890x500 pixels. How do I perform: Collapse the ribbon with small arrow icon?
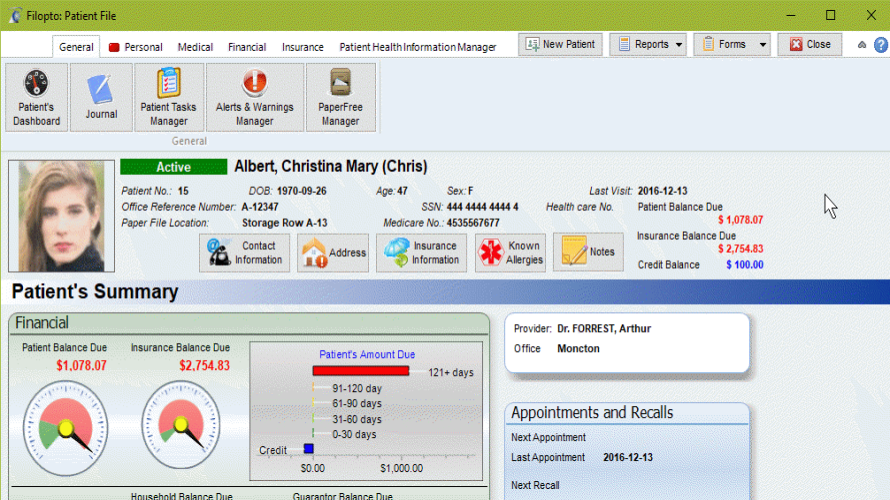tap(862, 45)
